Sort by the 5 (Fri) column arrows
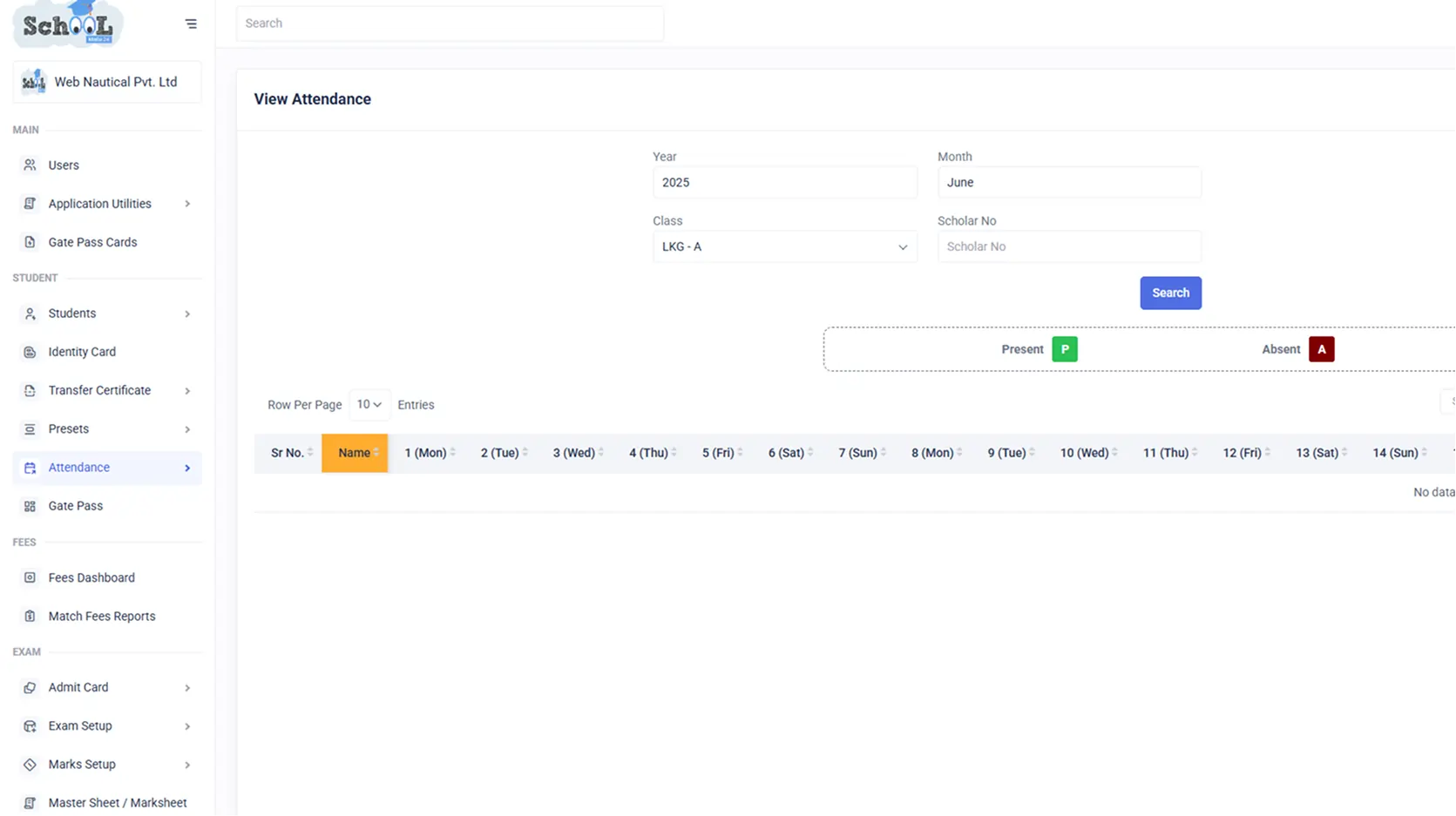This screenshot has width=1456, height=816. 741,453
